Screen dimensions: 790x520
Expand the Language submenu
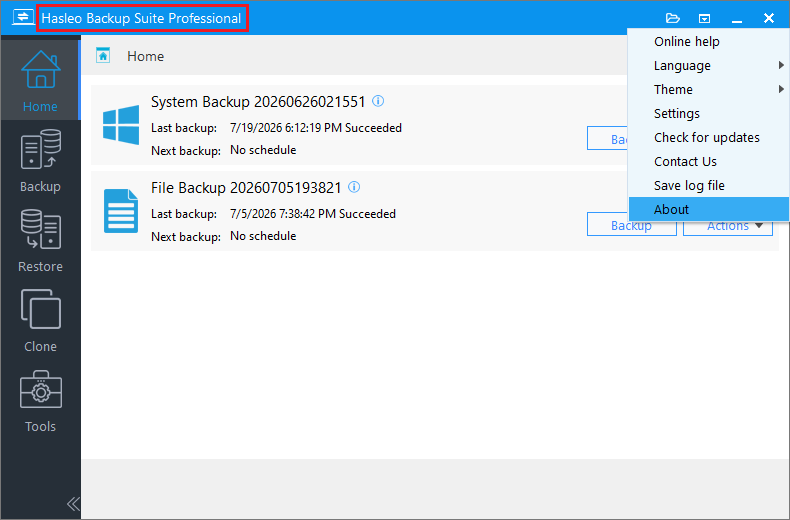click(x=708, y=66)
